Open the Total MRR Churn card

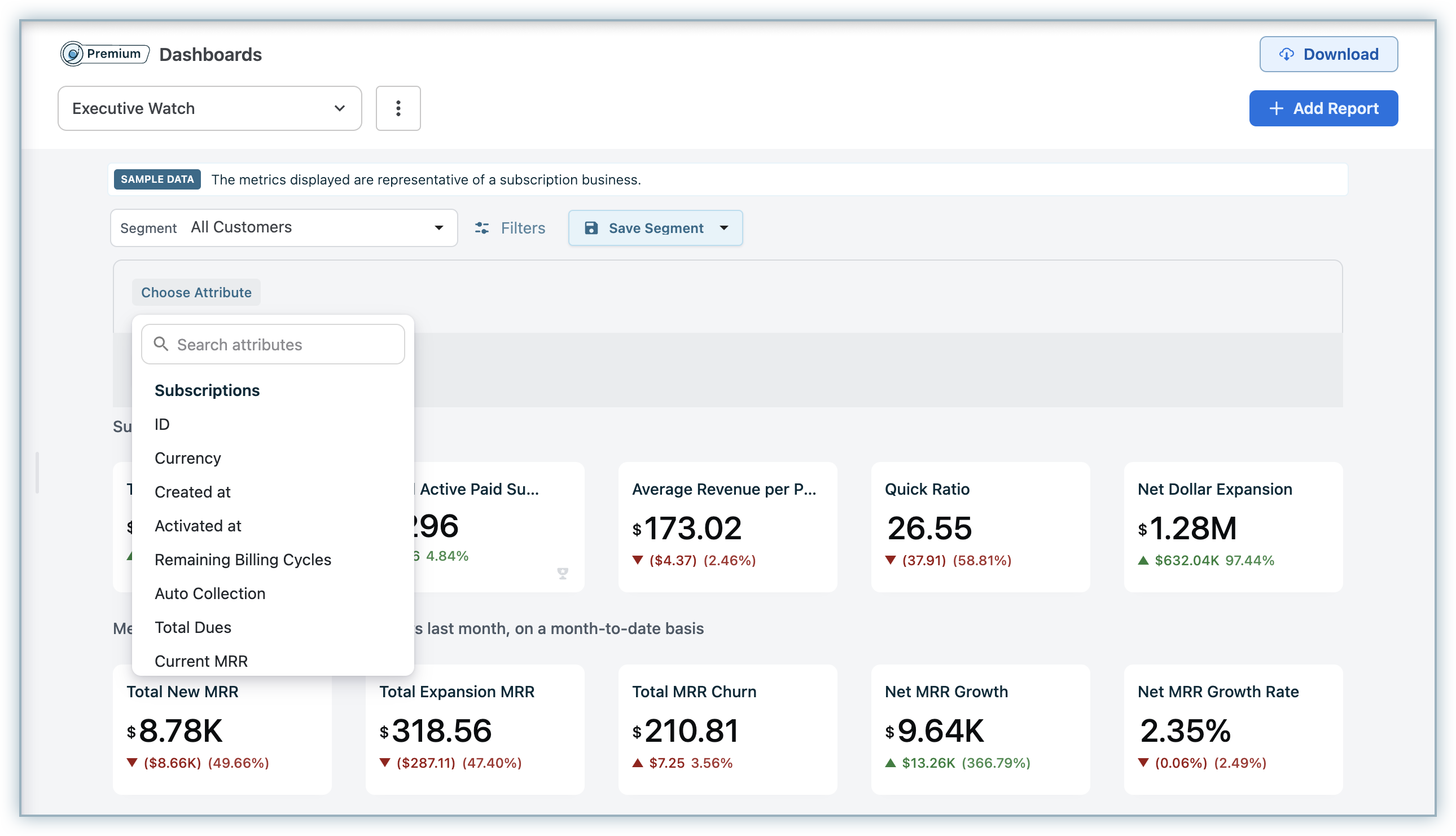727,729
